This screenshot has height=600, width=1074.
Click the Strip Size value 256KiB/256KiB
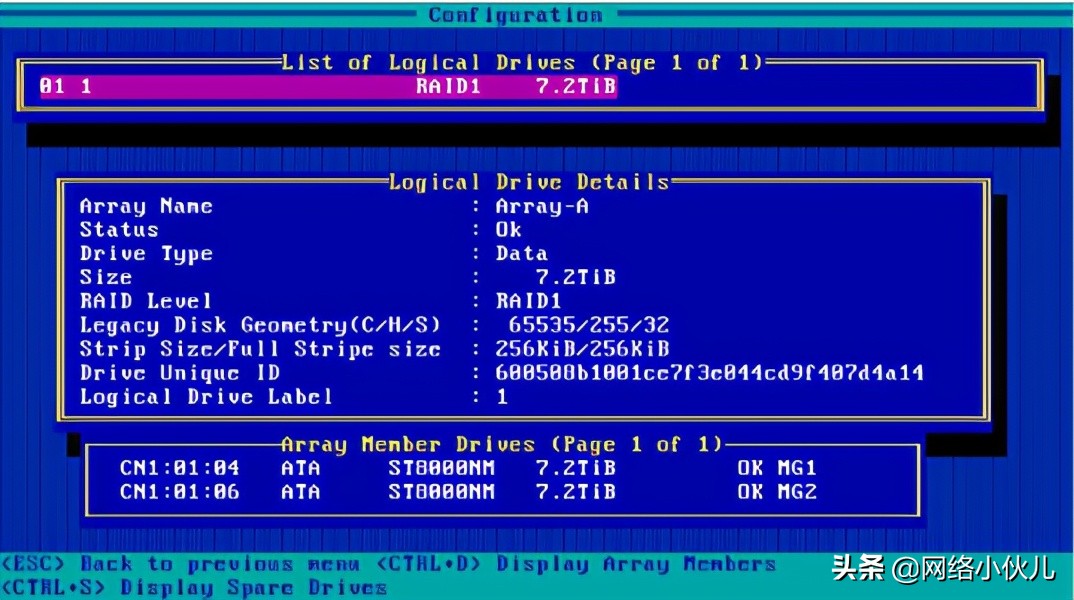point(582,349)
